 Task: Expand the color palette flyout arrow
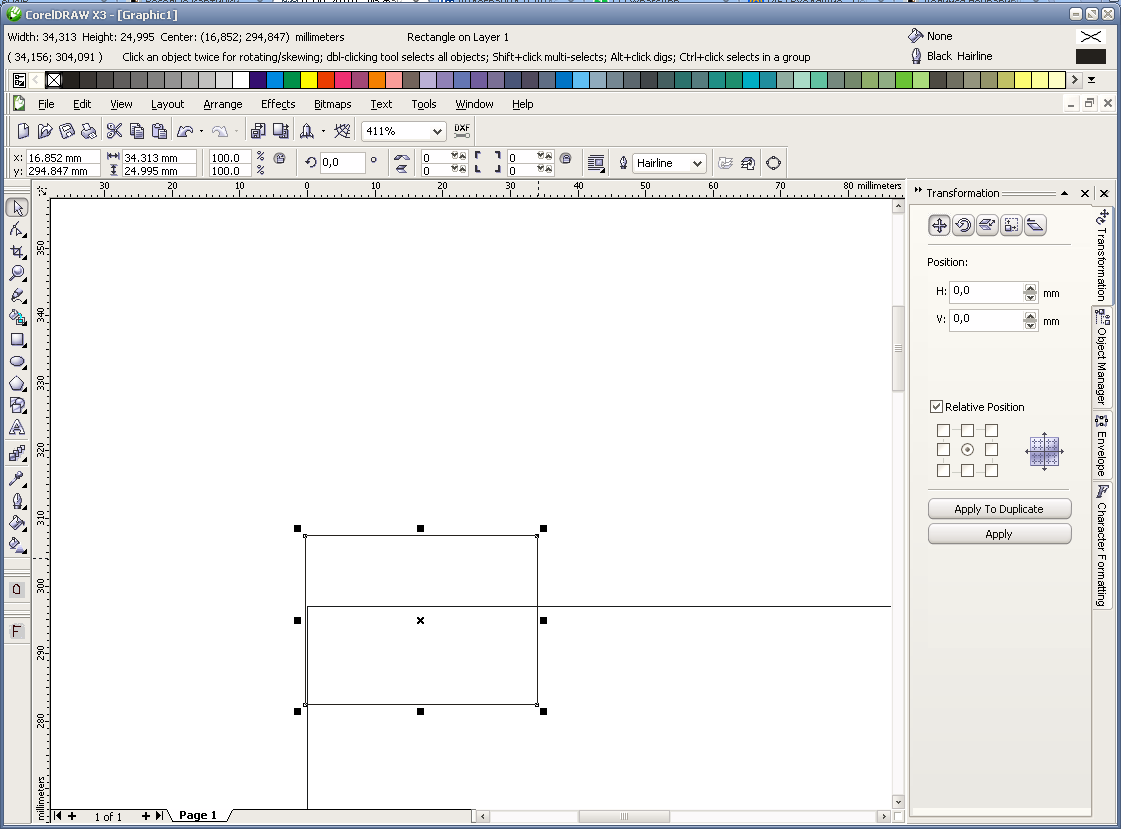pyautogui.click(x=1092, y=80)
